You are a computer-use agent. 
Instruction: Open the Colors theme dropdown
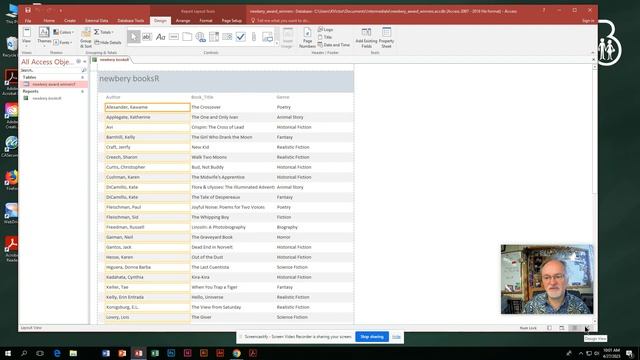[63, 32]
